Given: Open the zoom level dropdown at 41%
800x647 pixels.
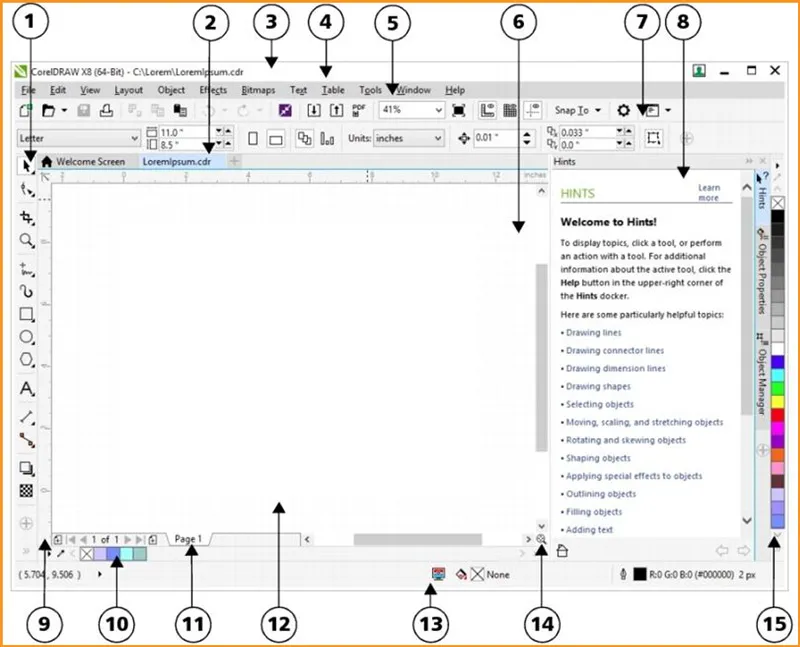Looking at the screenshot, I should [x=437, y=110].
